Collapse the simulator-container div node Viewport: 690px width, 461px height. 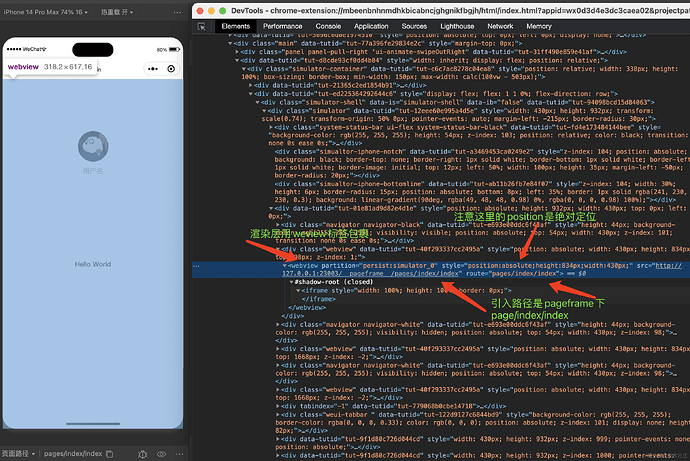pyautogui.click(x=244, y=69)
